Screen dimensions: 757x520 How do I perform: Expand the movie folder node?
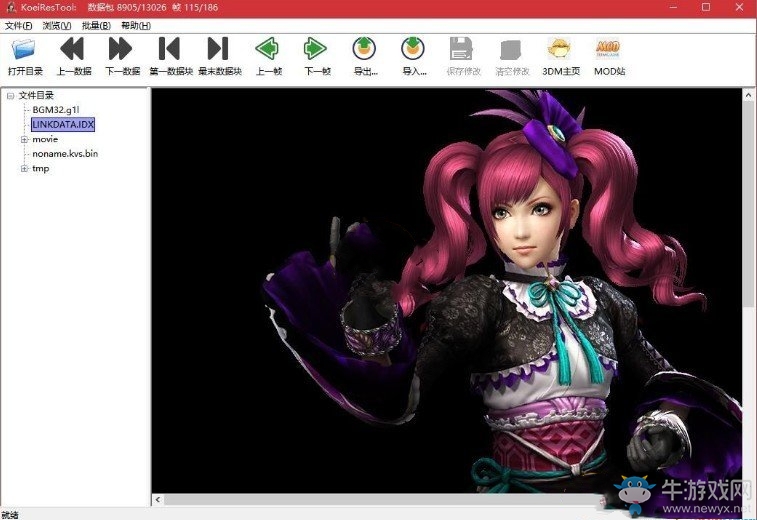(24, 140)
